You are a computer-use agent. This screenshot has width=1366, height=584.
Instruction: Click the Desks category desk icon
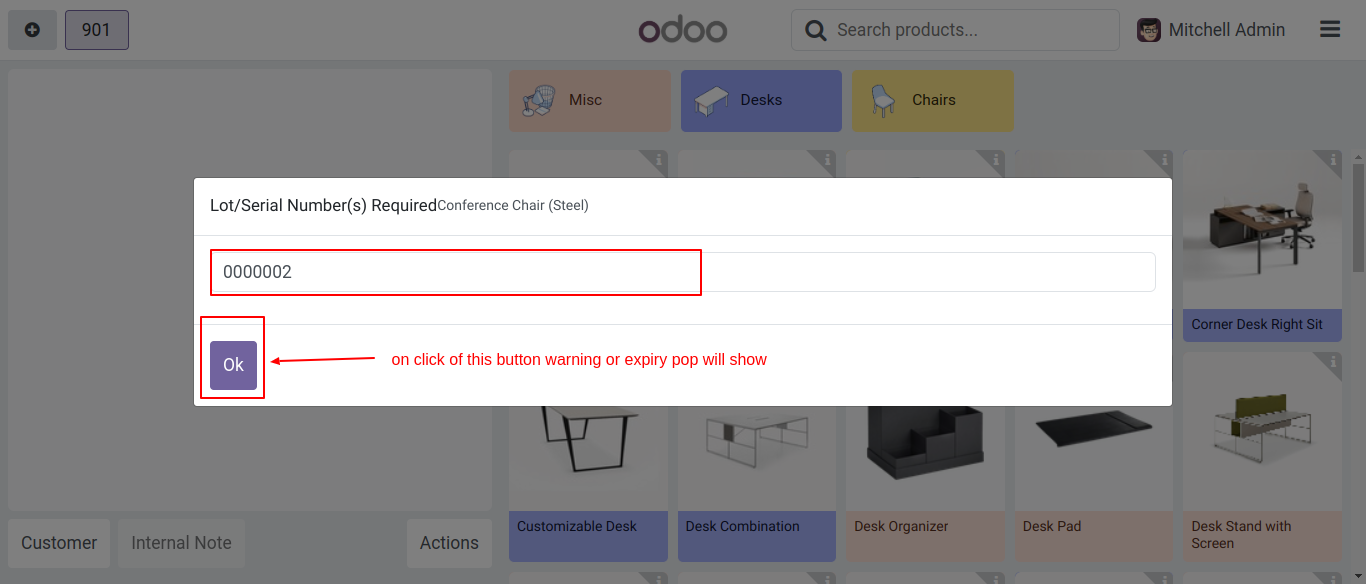pyautogui.click(x=711, y=100)
